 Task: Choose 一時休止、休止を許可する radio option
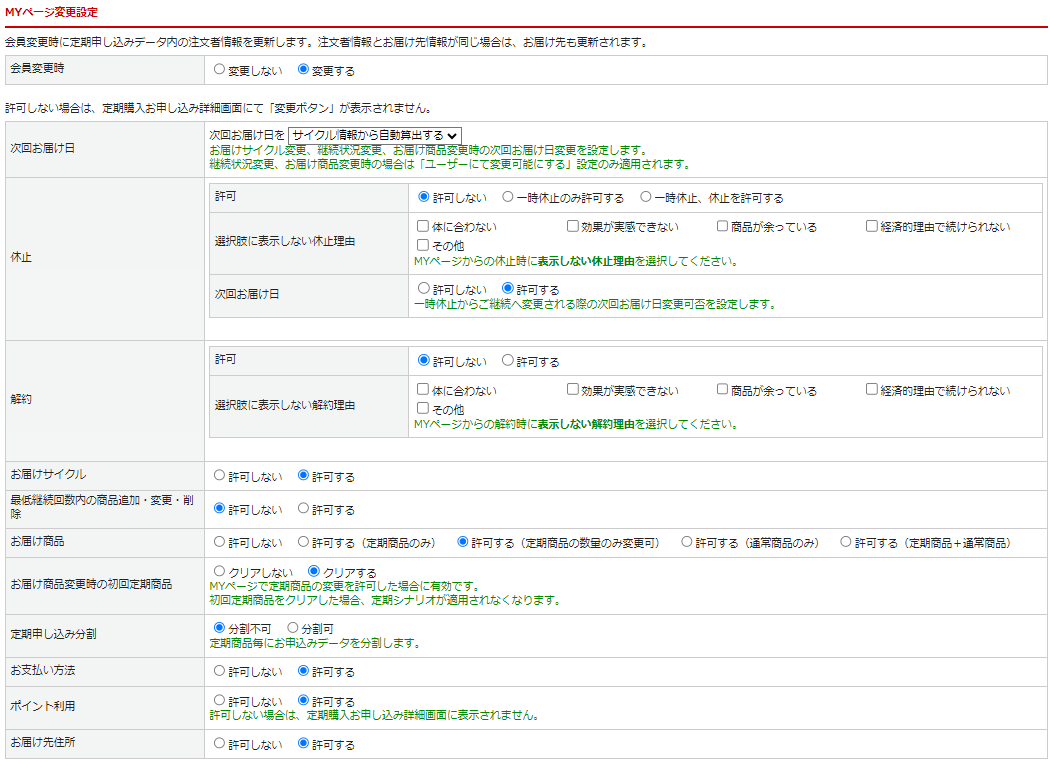646,197
